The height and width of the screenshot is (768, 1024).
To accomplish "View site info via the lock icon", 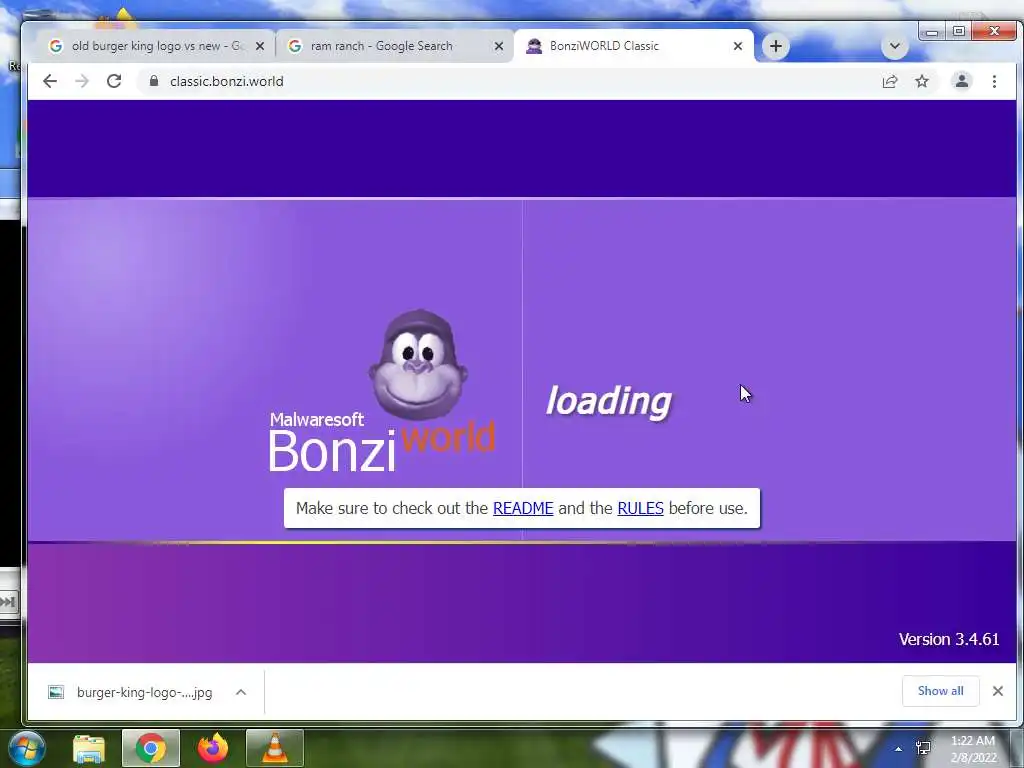I will (154, 81).
